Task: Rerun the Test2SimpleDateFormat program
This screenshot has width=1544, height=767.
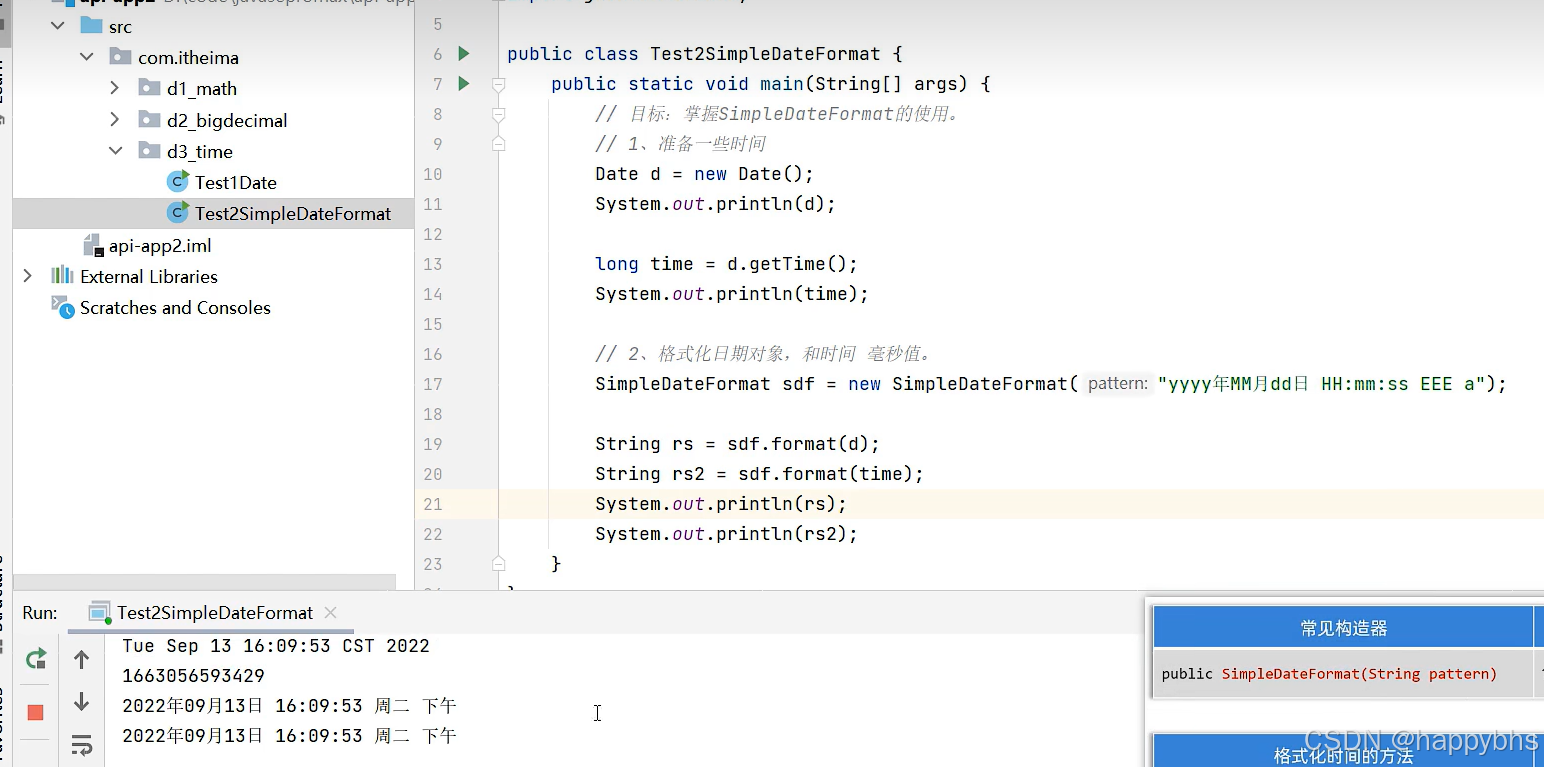Action: click(x=35, y=659)
